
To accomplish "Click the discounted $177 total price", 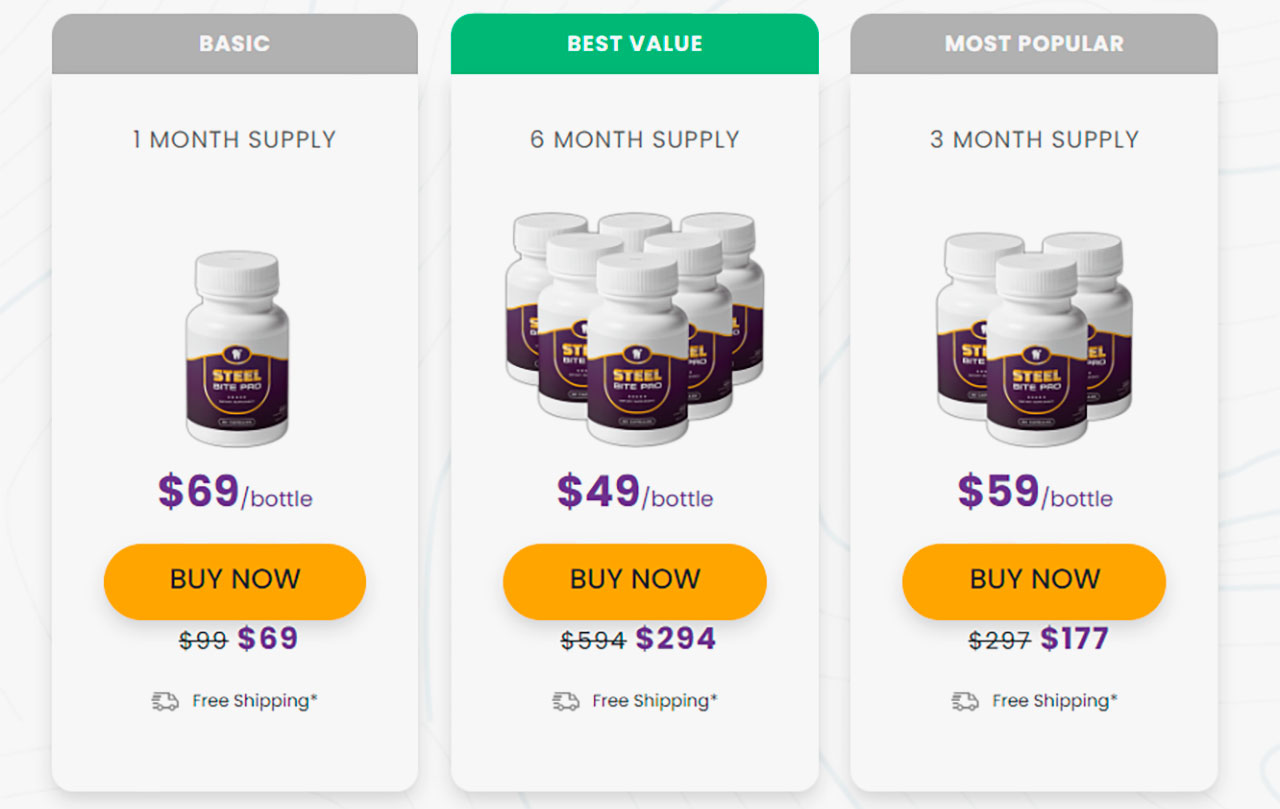I will point(1074,639).
